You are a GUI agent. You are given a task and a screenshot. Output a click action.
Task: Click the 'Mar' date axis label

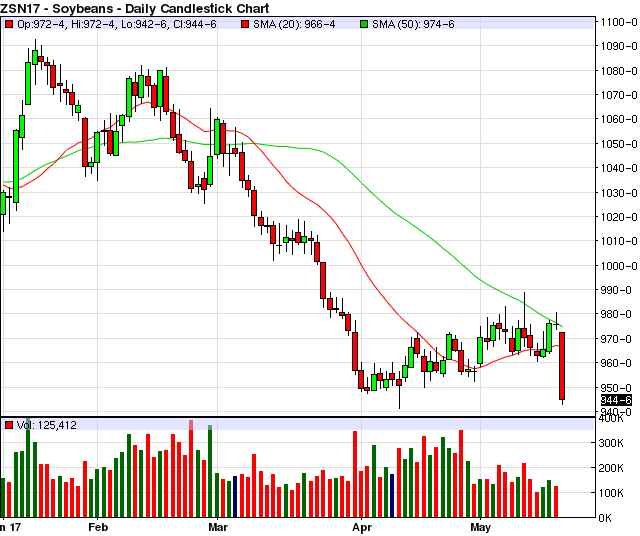tap(218, 527)
